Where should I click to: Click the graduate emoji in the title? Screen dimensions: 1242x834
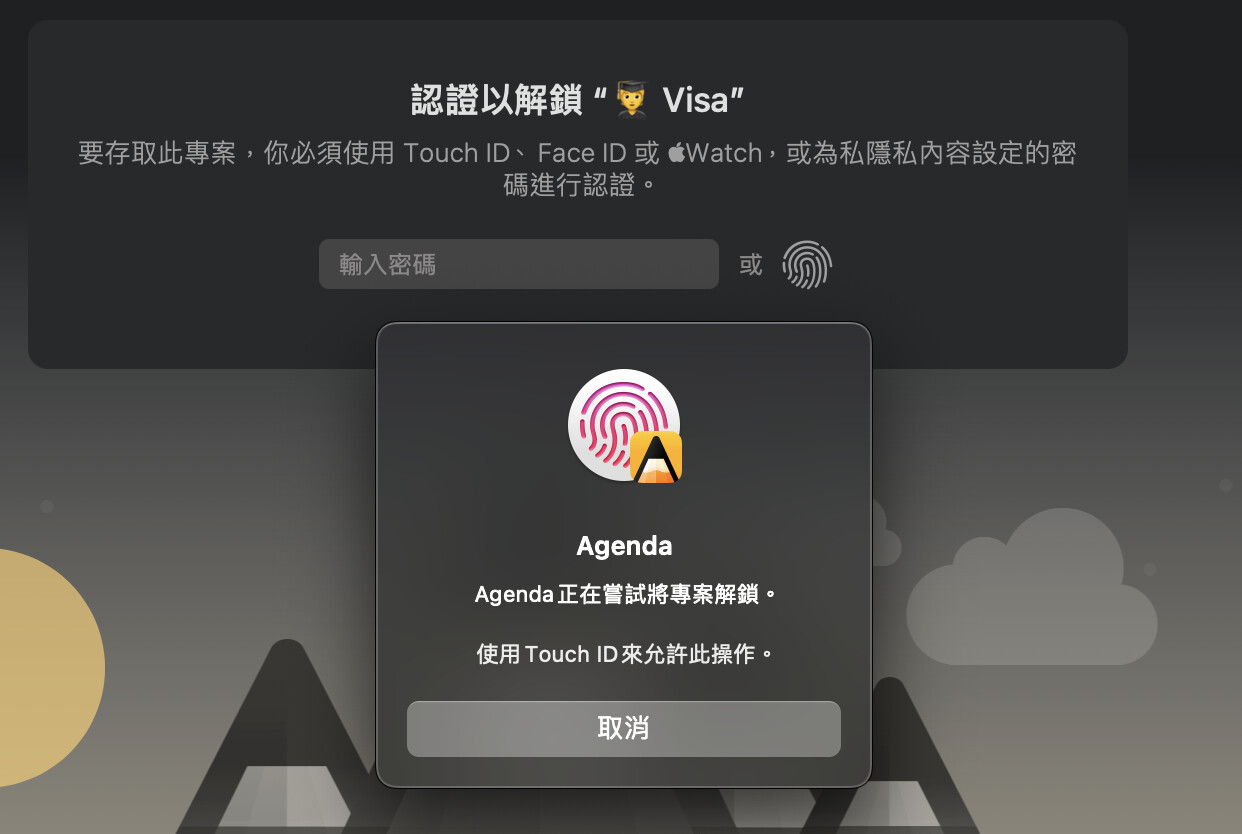(x=632, y=100)
